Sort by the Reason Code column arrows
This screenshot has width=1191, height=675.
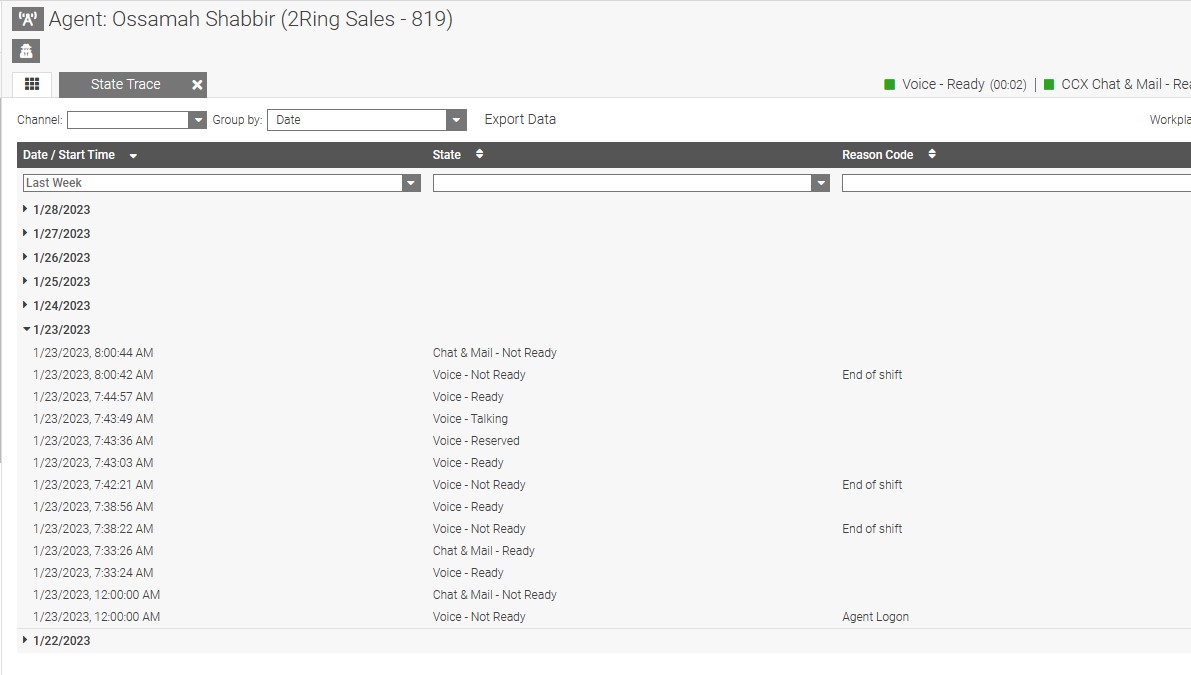point(931,155)
